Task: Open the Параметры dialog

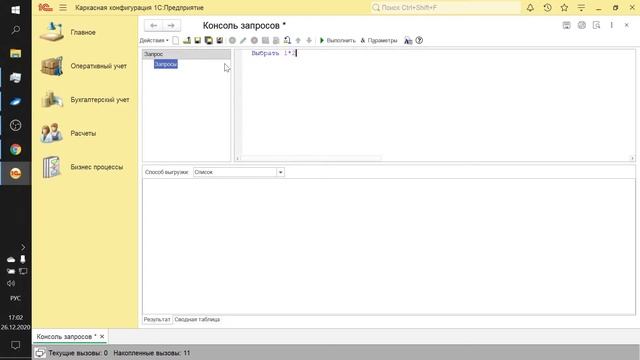Action: 379,40
